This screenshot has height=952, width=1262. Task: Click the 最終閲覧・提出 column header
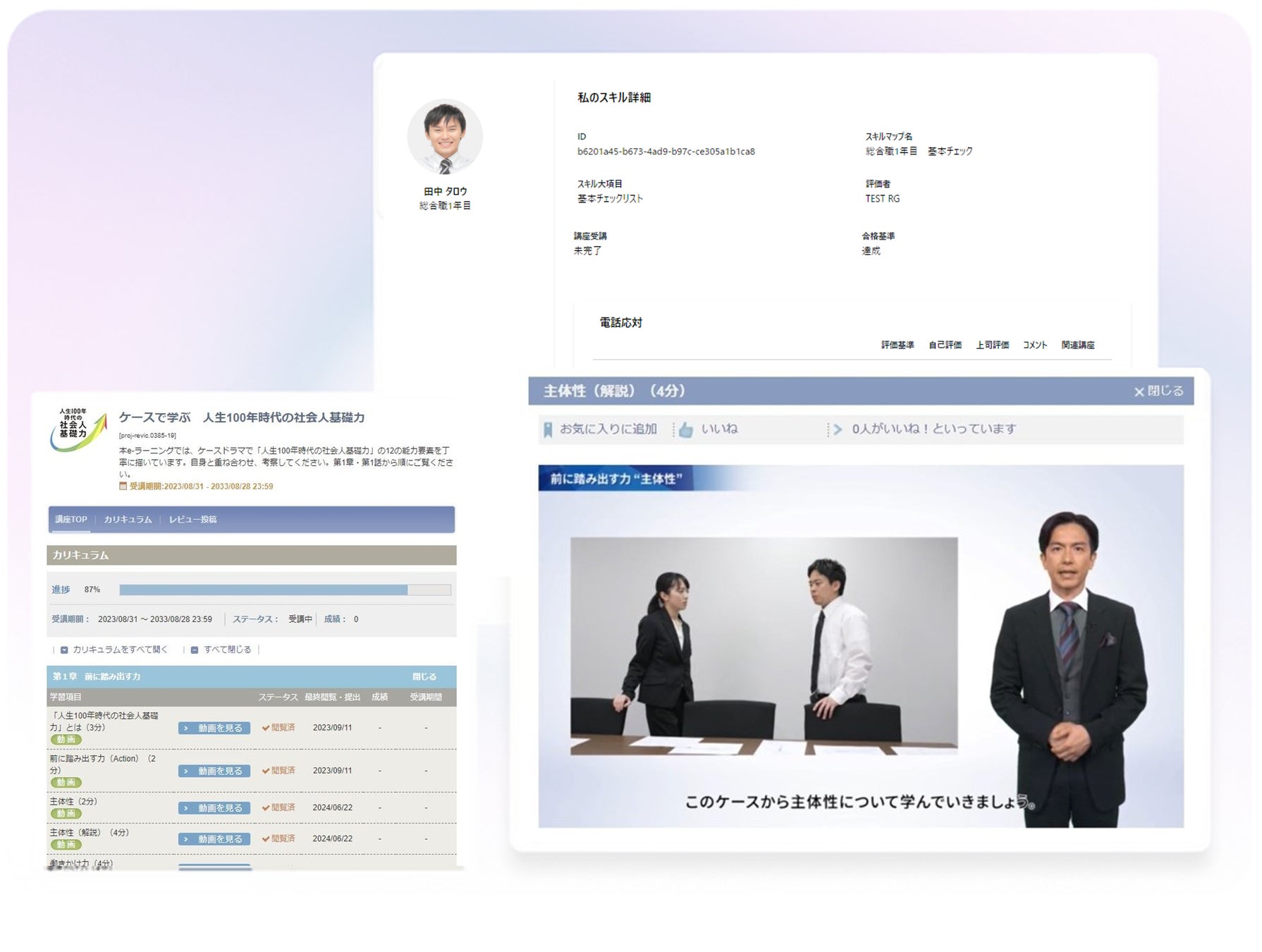point(333,697)
